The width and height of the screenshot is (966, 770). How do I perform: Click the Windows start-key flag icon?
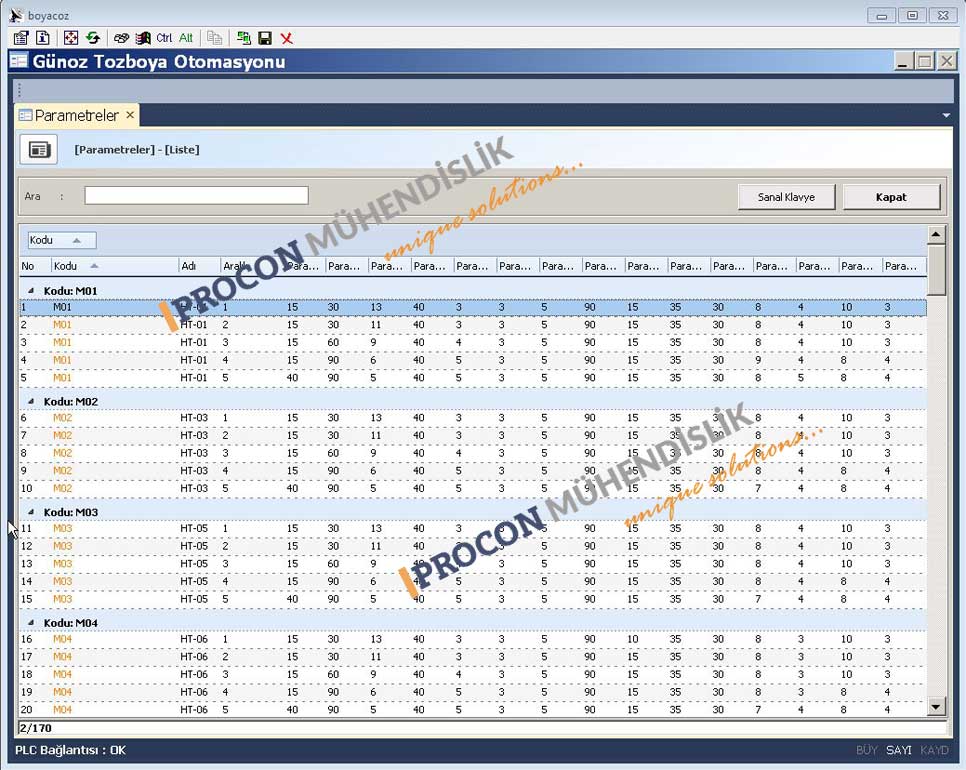pos(143,38)
